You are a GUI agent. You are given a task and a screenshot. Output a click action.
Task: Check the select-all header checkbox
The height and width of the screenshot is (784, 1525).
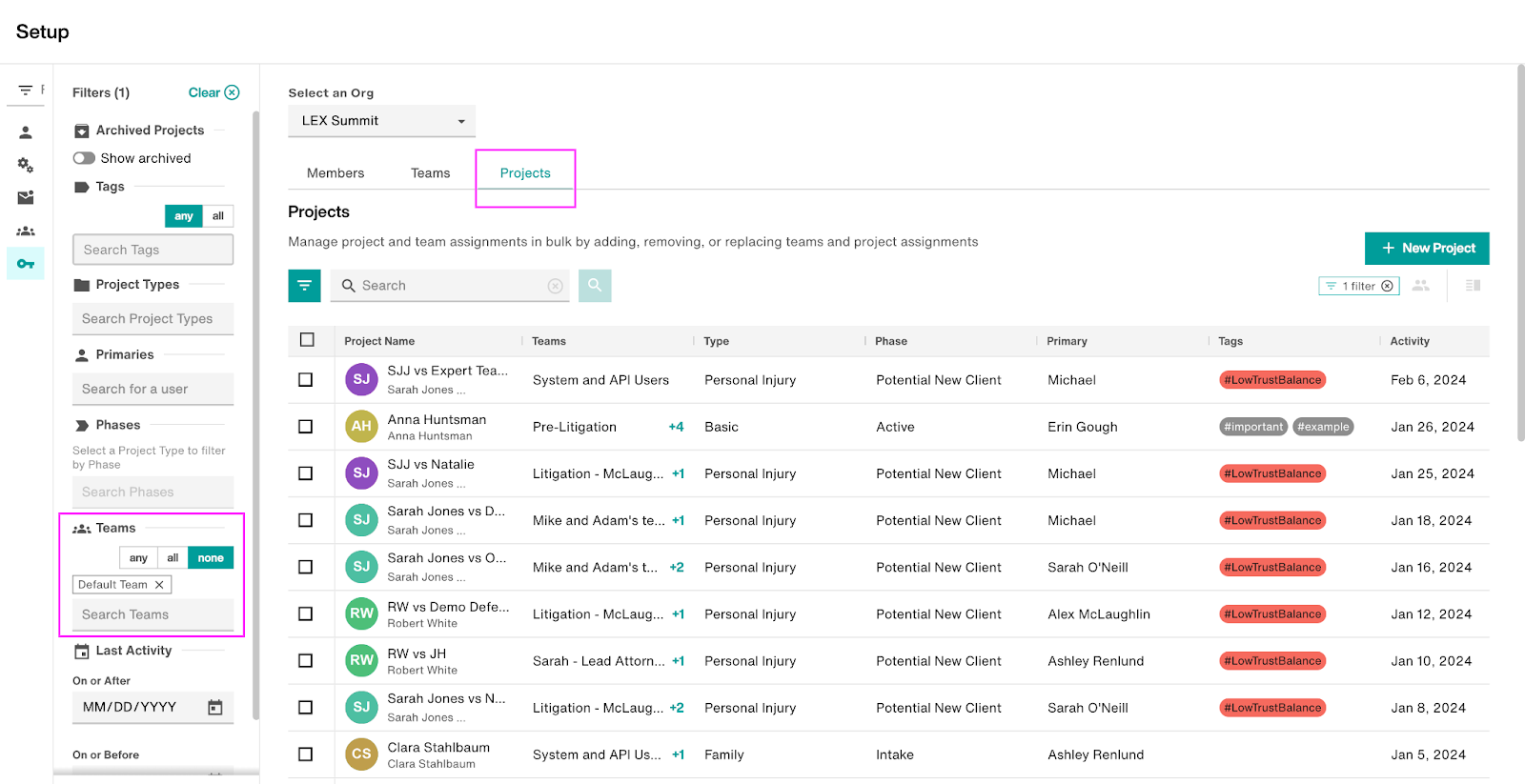click(307, 340)
